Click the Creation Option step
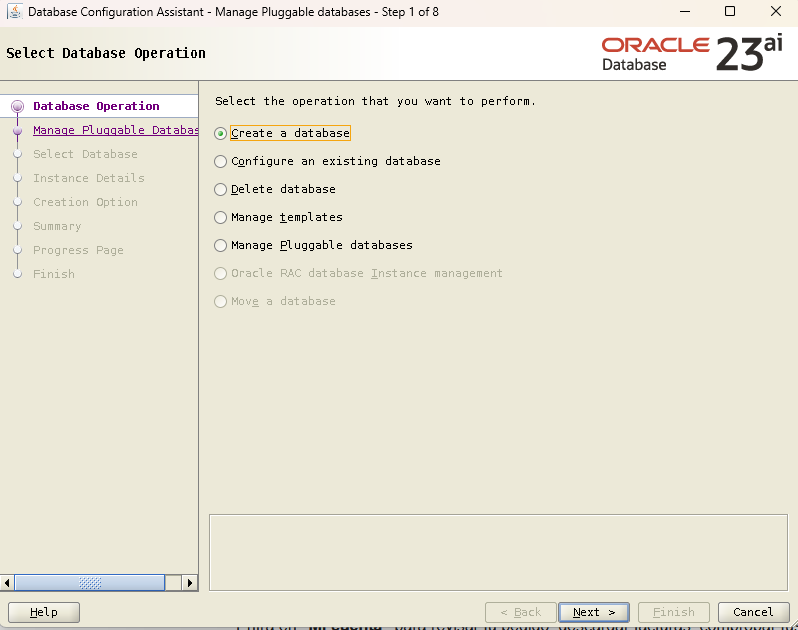The height and width of the screenshot is (630, 798). point(85,202)
